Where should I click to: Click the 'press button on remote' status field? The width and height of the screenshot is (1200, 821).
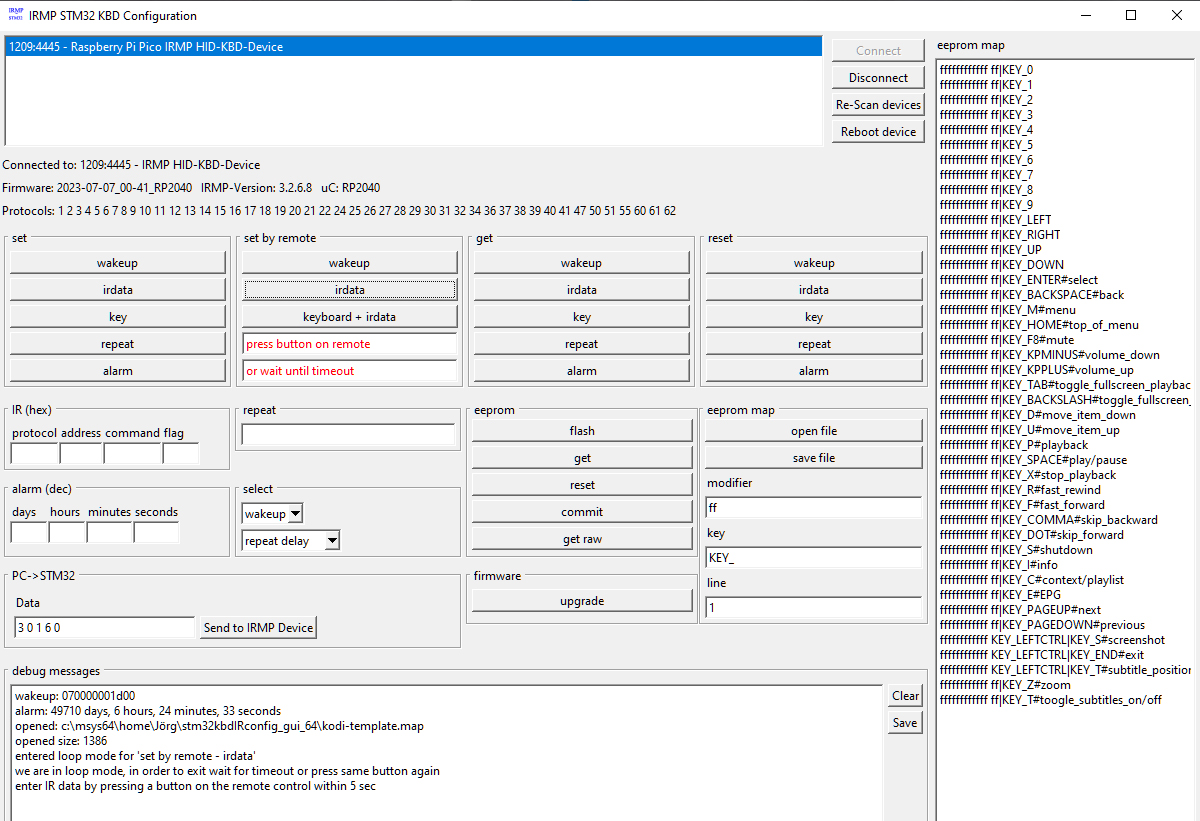(x=349, y=343)
